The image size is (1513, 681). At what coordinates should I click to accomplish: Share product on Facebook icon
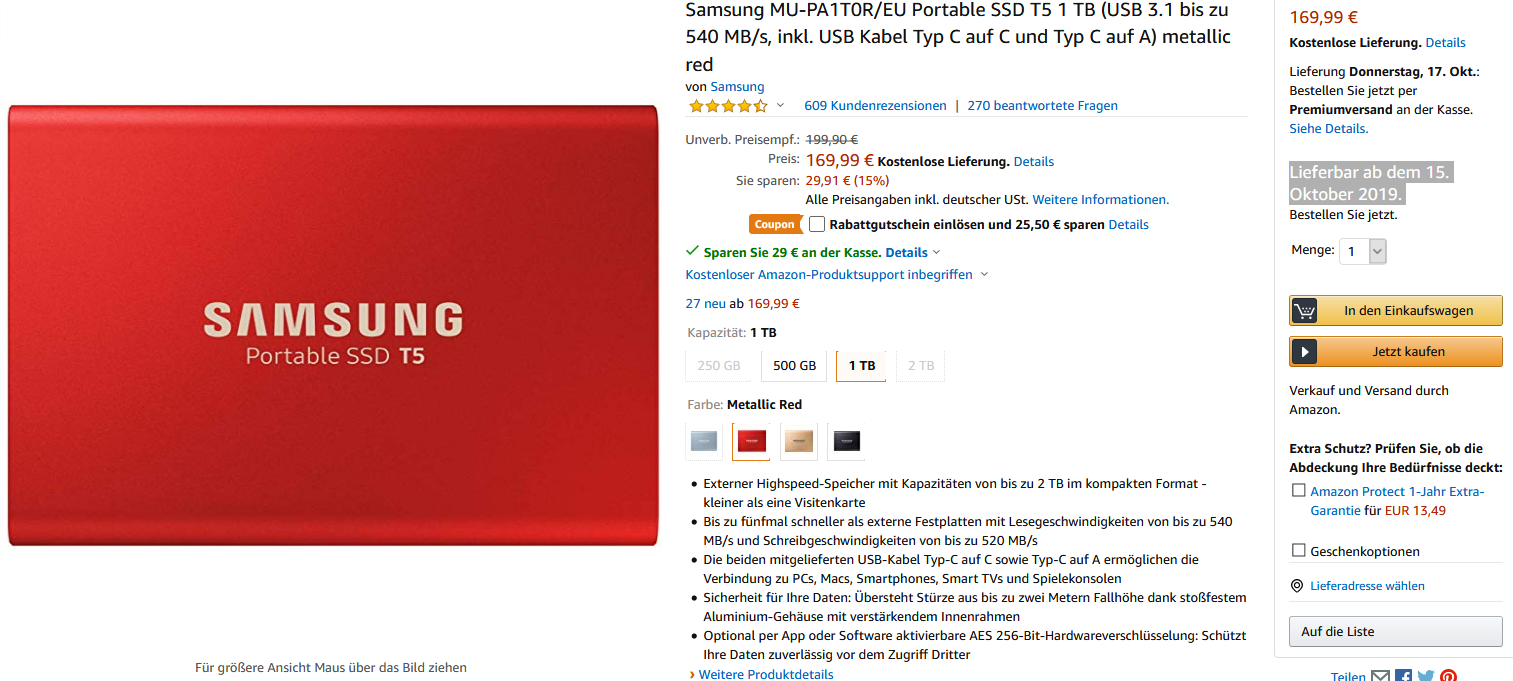point(1403,676)
